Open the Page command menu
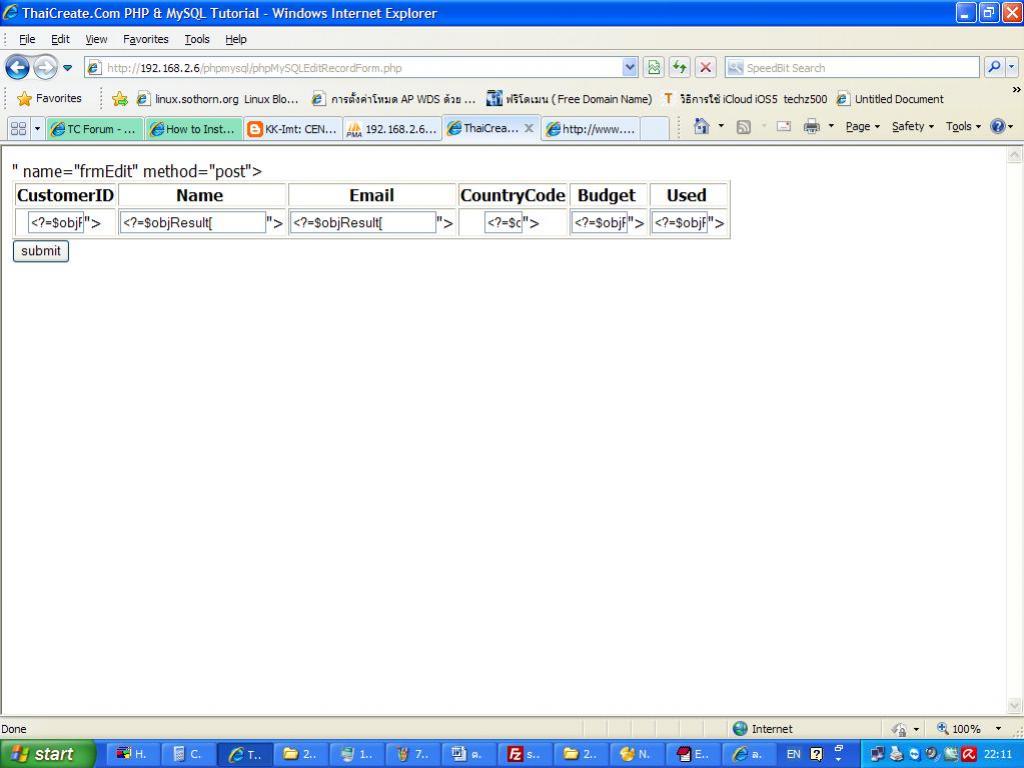1024x768 pixels. click(x=862, y=126)
